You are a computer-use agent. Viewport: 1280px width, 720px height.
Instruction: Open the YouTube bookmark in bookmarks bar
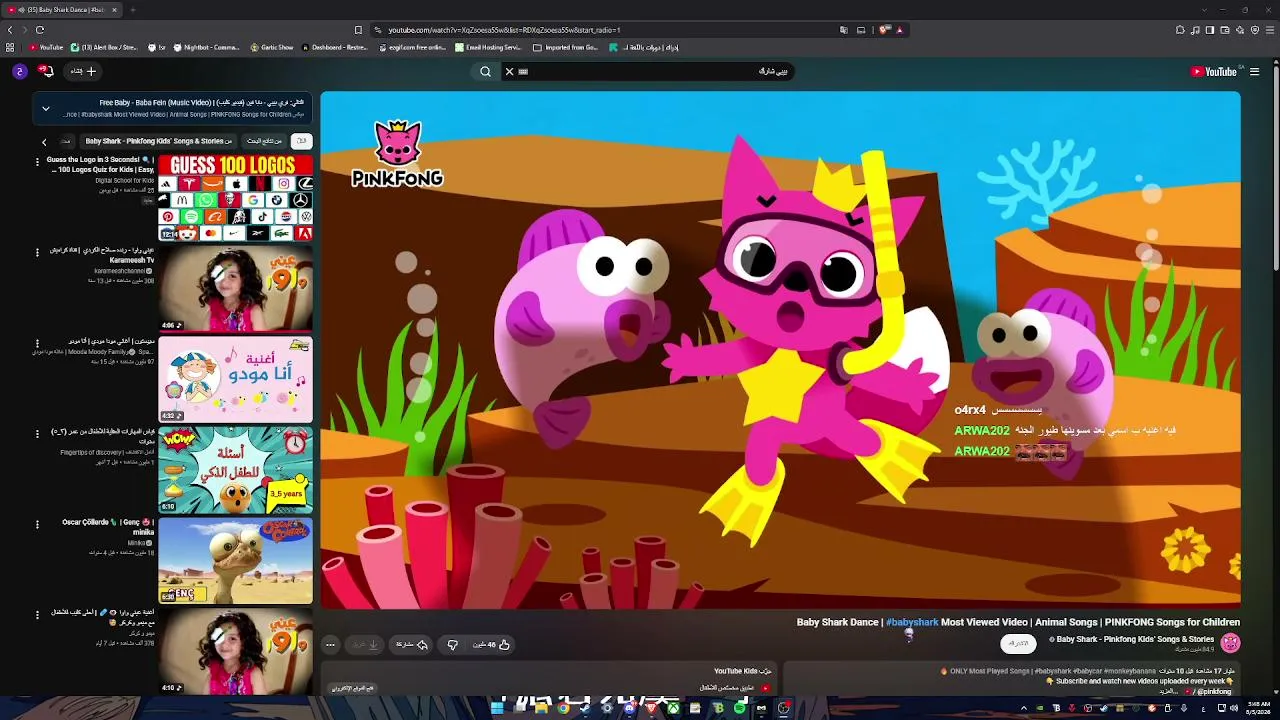[x=46, y=47]
